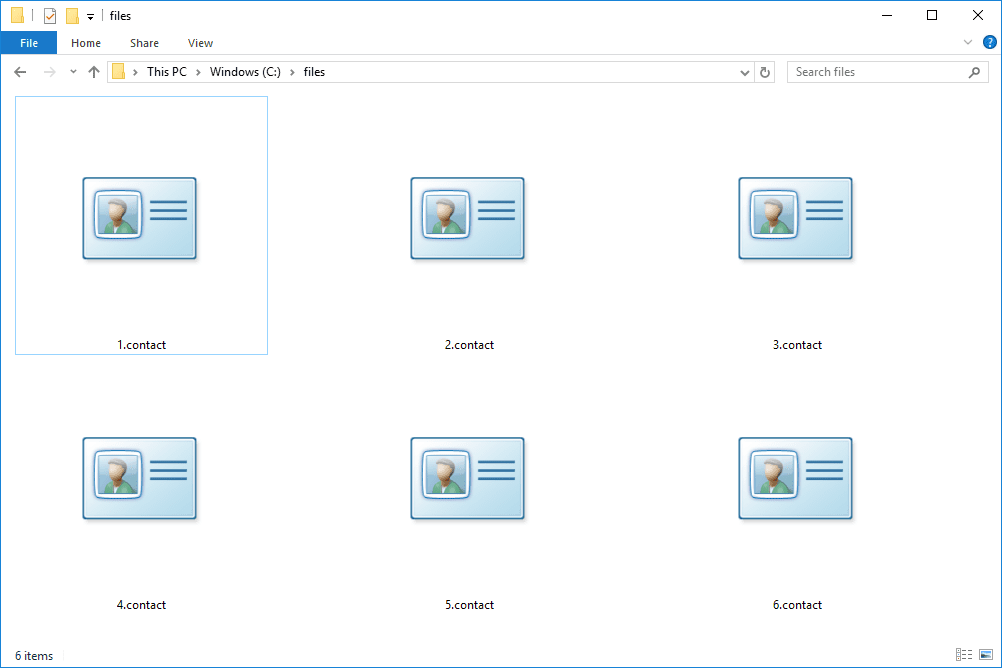Expand the ribbon using the chevron
Screen dimensions: 1002x668
[967, 43]
